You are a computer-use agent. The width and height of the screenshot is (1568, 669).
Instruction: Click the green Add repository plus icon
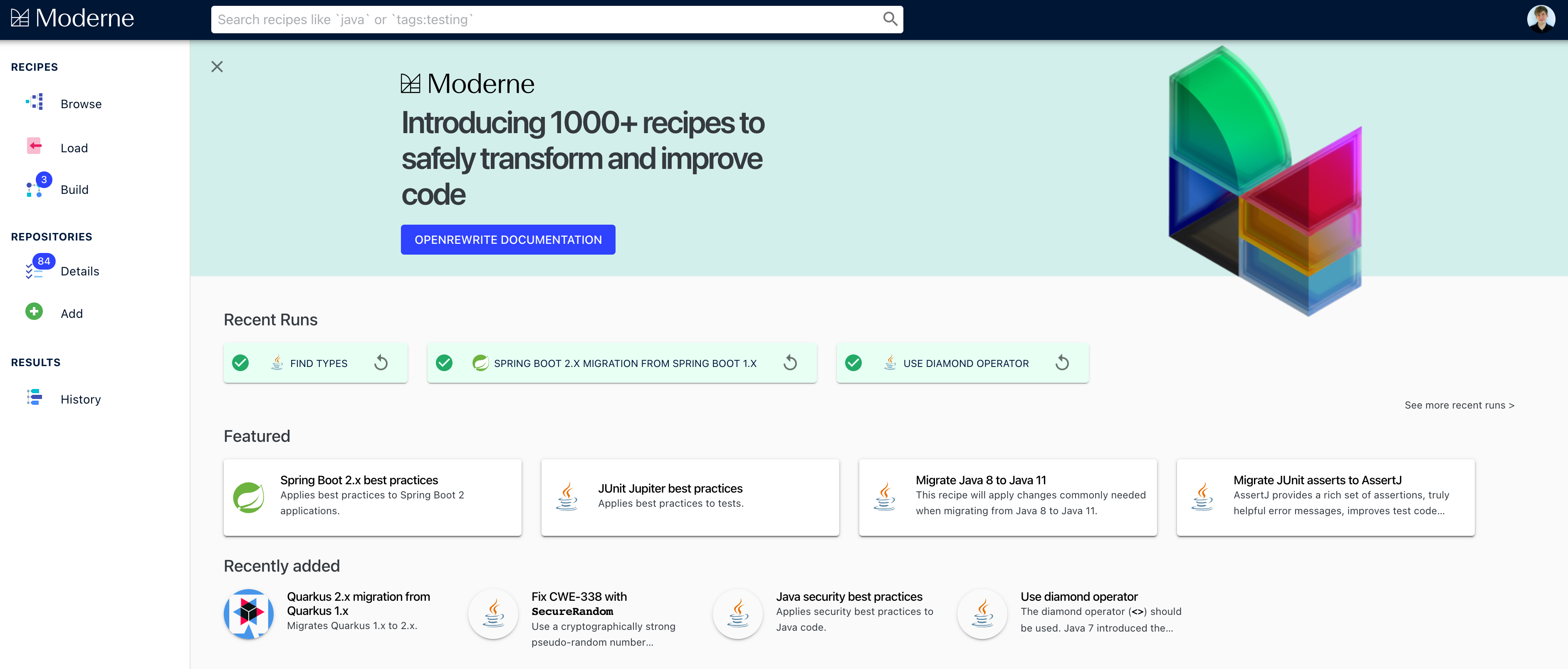(x=34, y=312)
